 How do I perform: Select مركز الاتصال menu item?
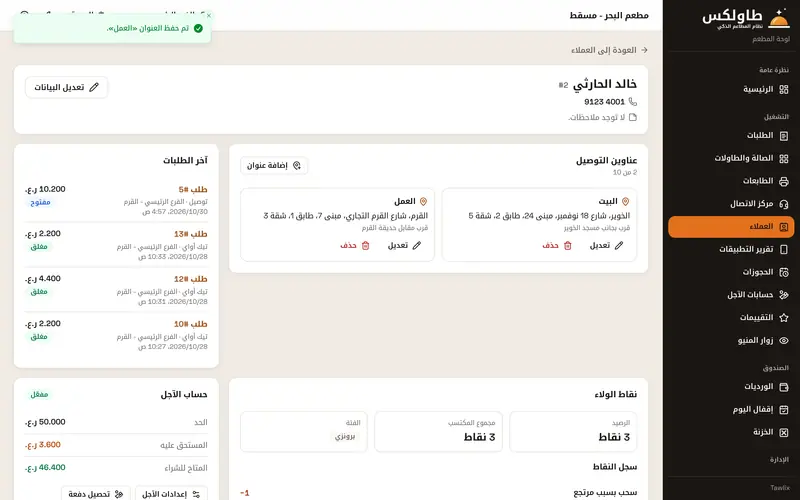coord(731,204)
